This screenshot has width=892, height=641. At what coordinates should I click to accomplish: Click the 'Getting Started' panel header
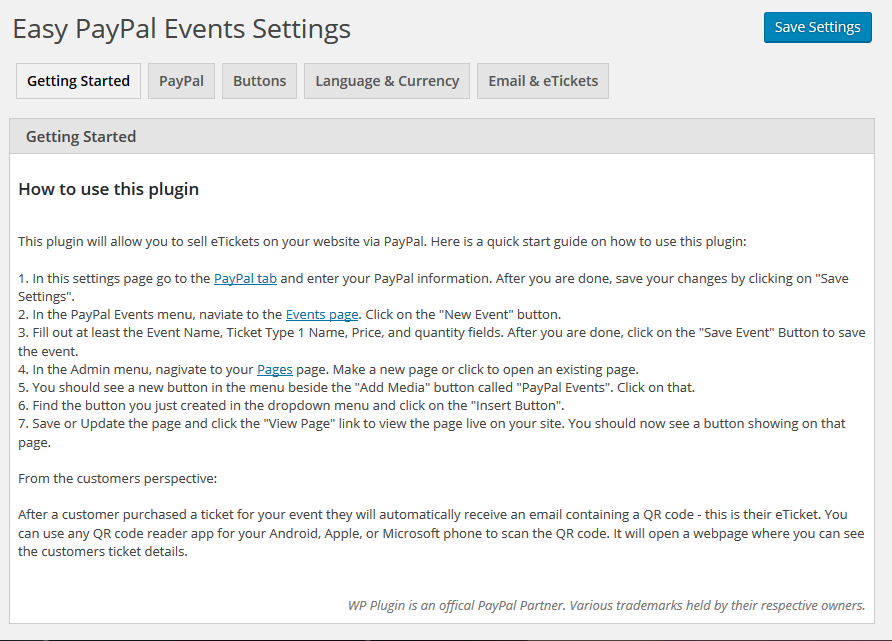[x=441, y=137]
